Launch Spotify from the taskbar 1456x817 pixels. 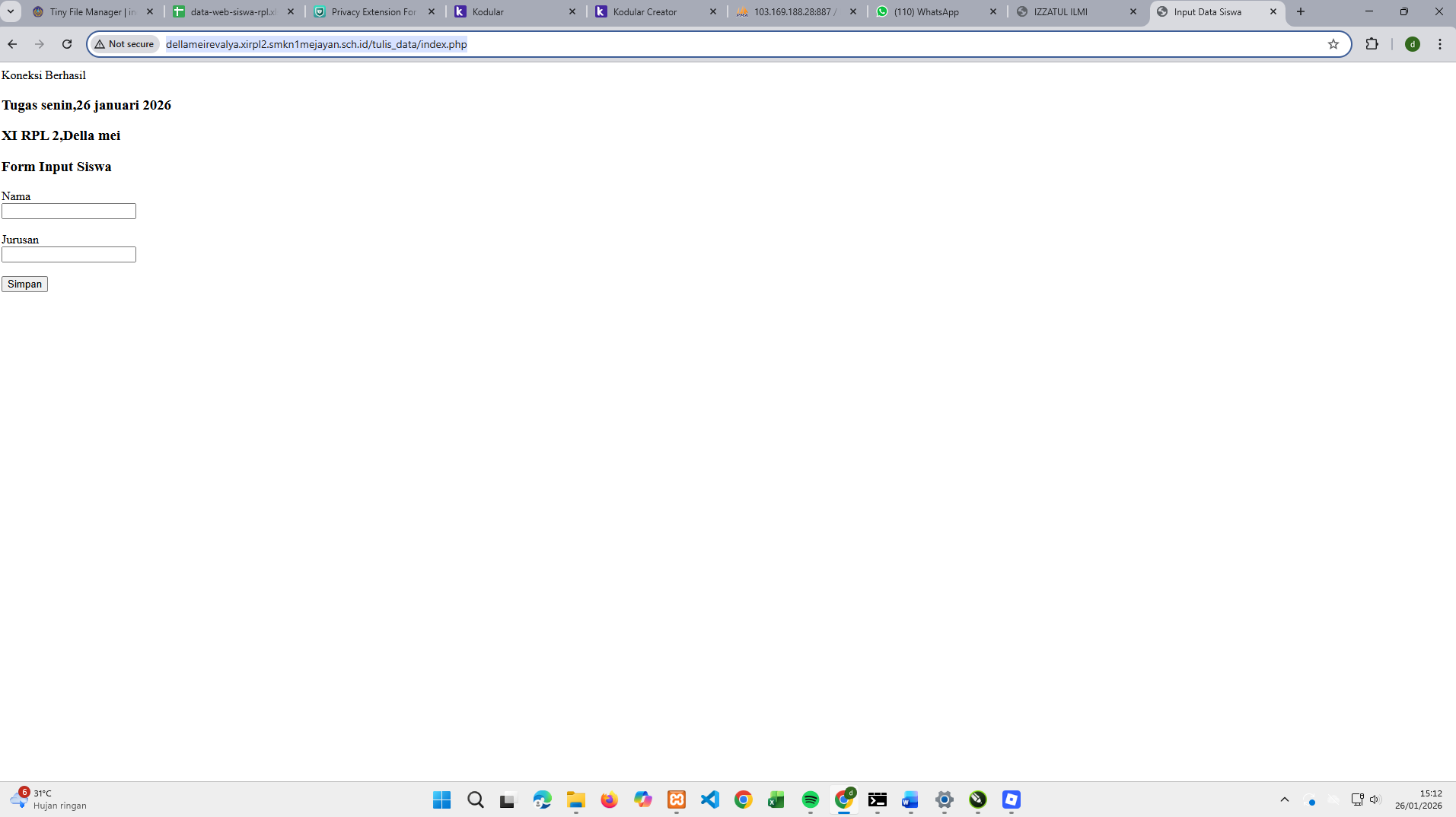point(810,800)
